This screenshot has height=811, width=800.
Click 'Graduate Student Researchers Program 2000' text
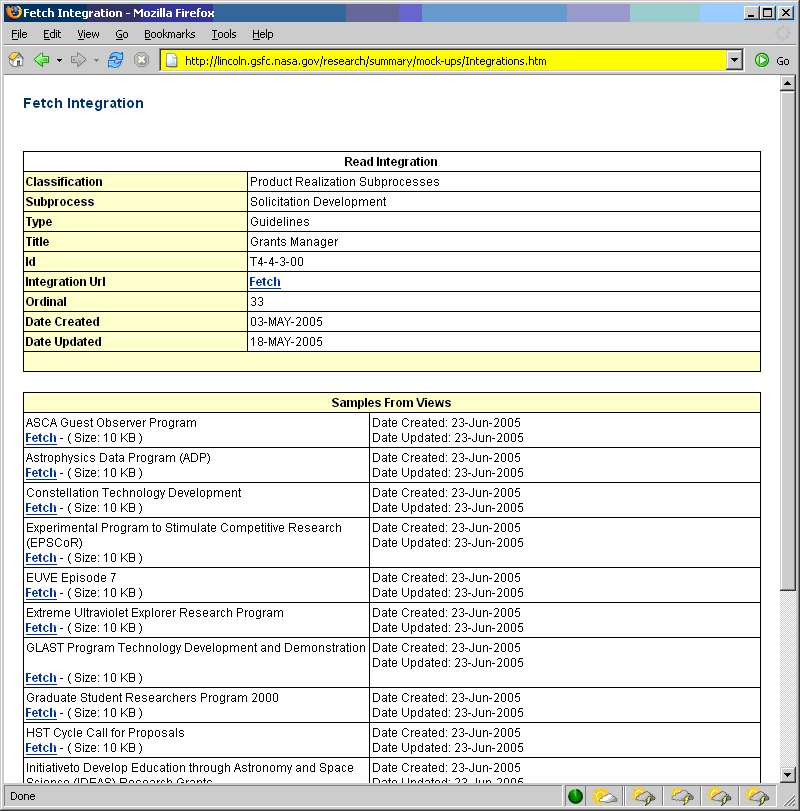(x=153, y=698)
